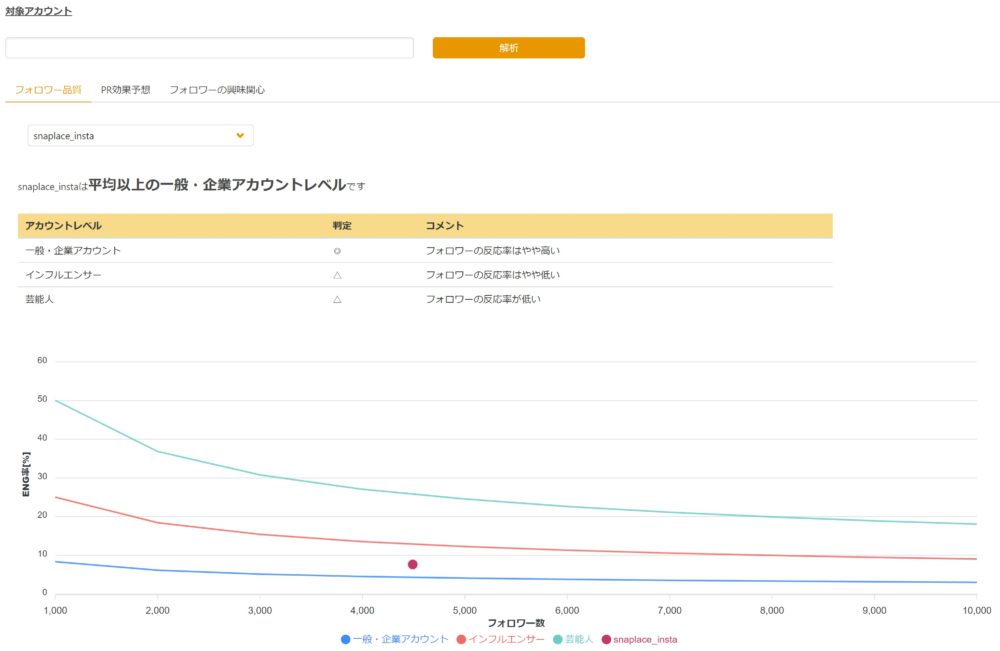Toggle インフルエンサー series in chart legend

pyautogui.click(x=500, y=639)
